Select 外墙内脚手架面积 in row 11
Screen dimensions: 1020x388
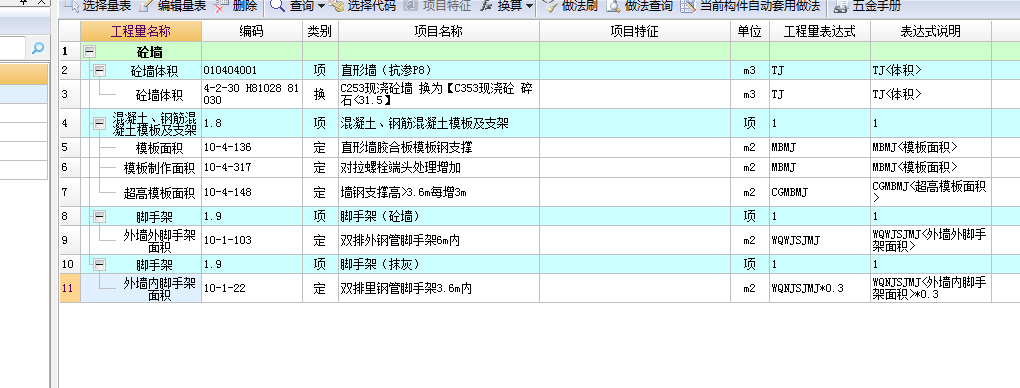click(159, 288)
